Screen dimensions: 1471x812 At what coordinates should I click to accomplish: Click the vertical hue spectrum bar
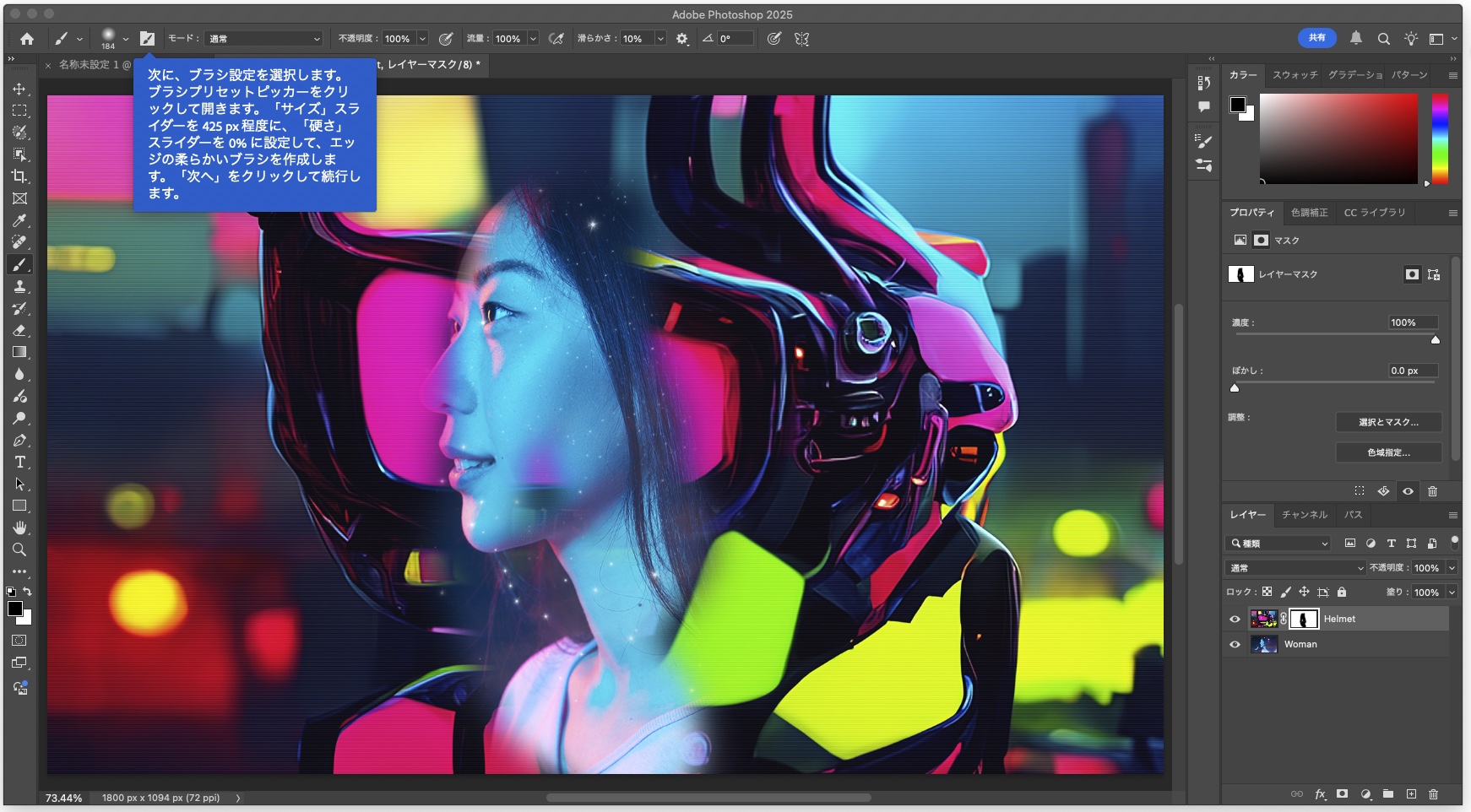(x=1440, y=139)
